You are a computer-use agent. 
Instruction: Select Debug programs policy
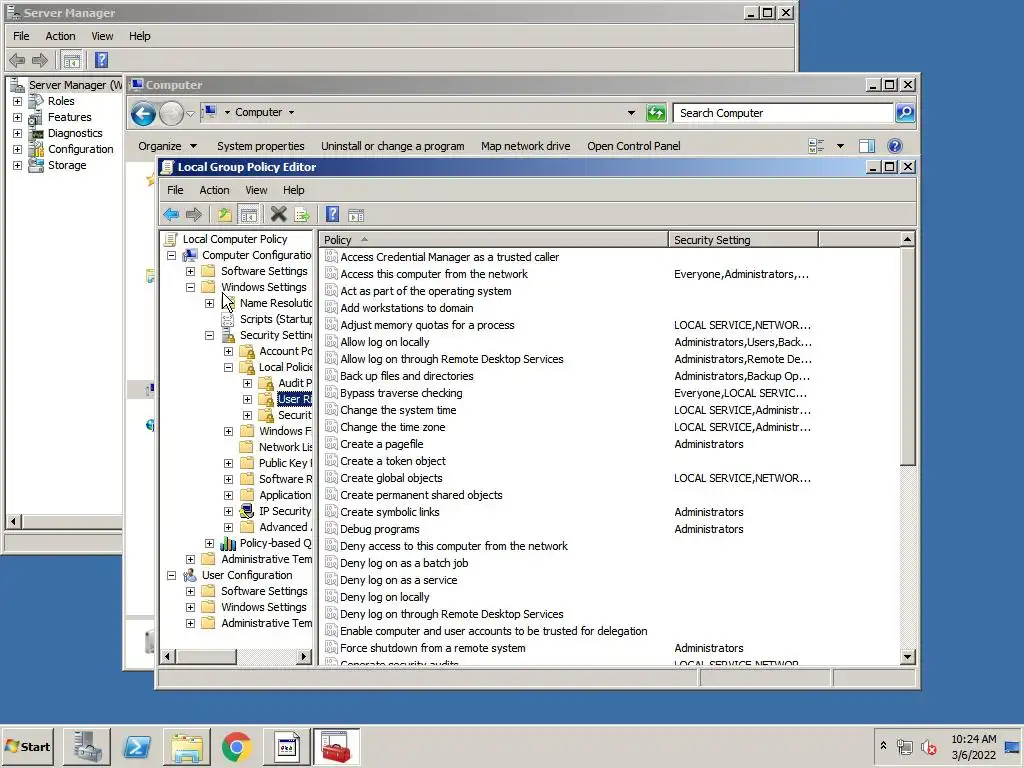(379, 529)
